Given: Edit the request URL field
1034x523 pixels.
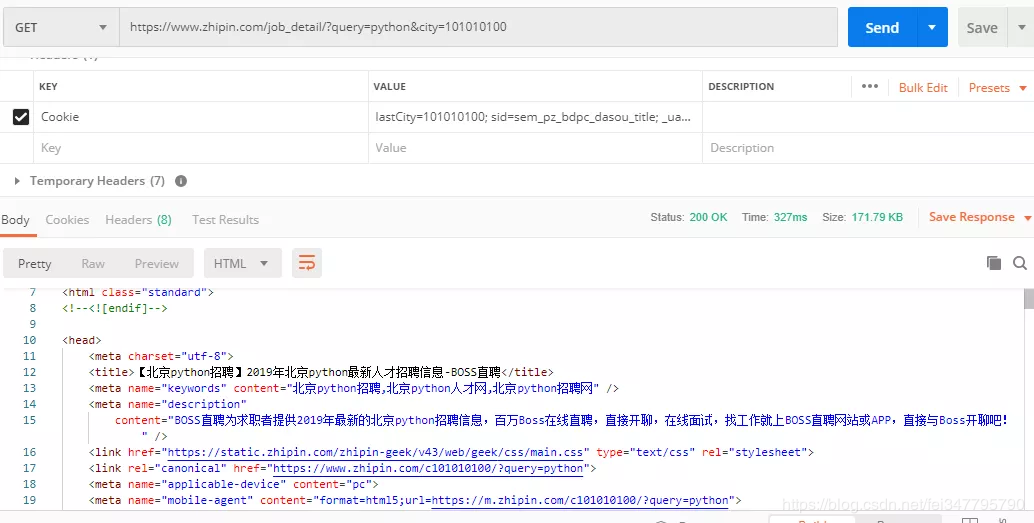Looking at the screenshot, I should [478, 27].
